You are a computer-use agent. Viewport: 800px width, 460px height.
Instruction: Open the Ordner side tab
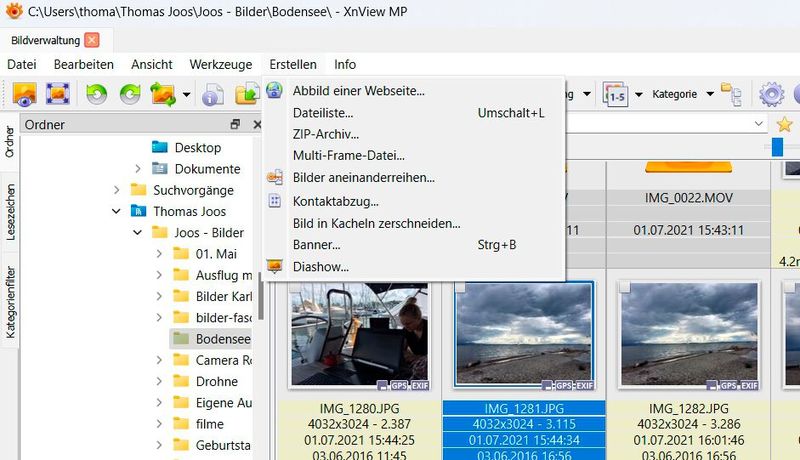click(9, 142)
